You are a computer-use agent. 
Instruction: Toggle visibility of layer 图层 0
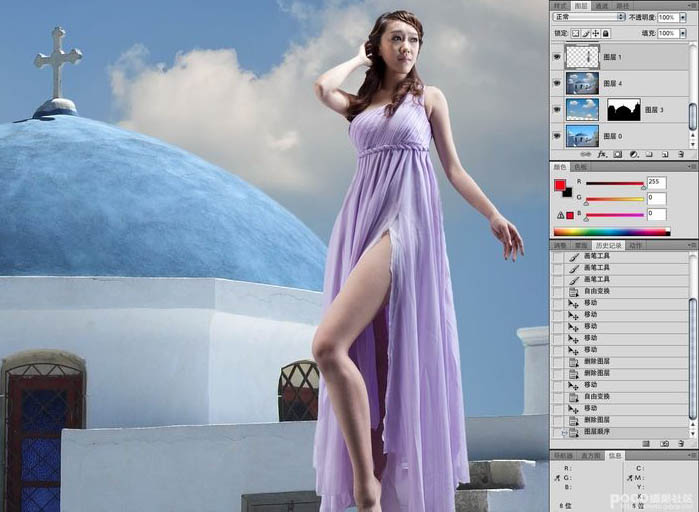556,136
